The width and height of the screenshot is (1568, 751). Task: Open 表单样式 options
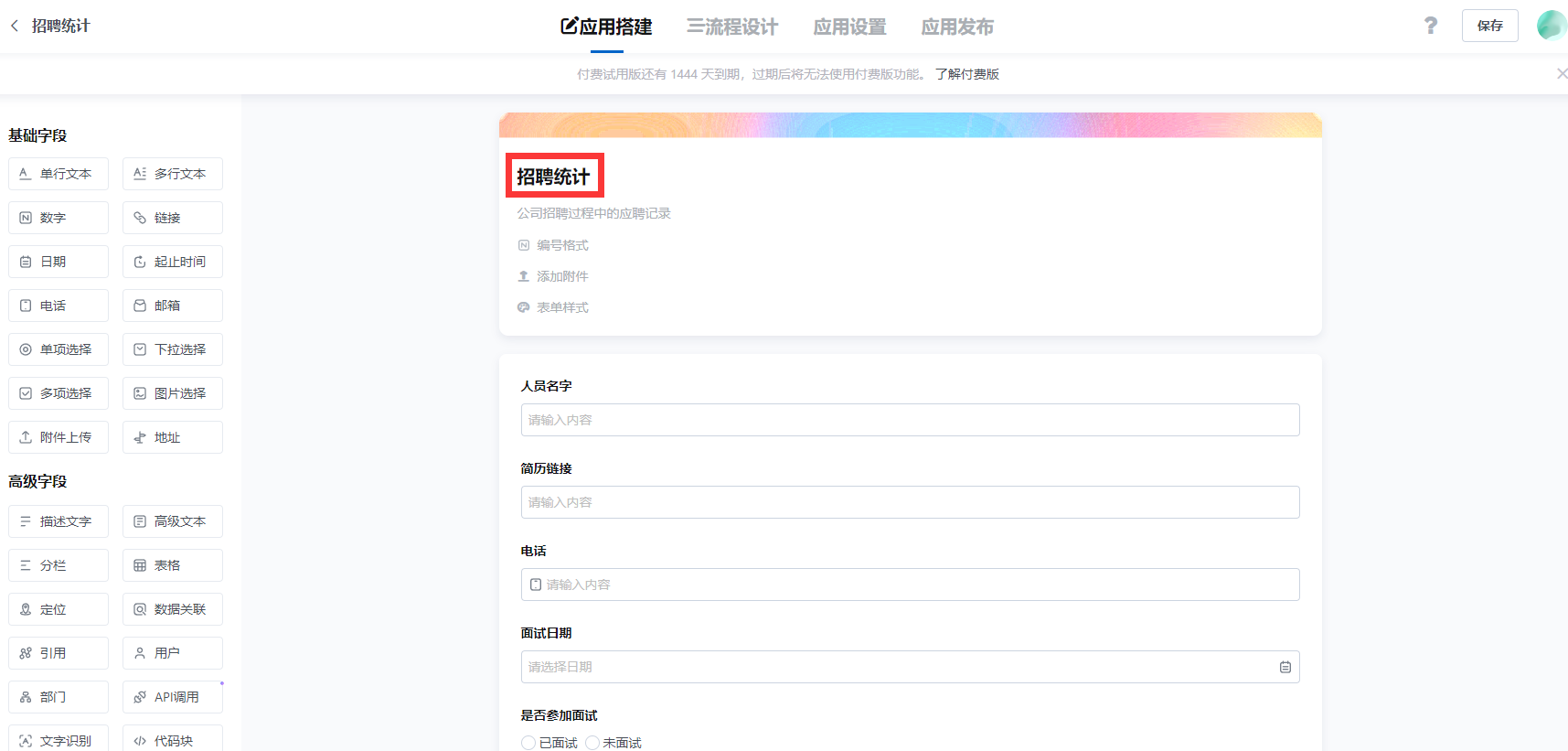pos(553,307)
